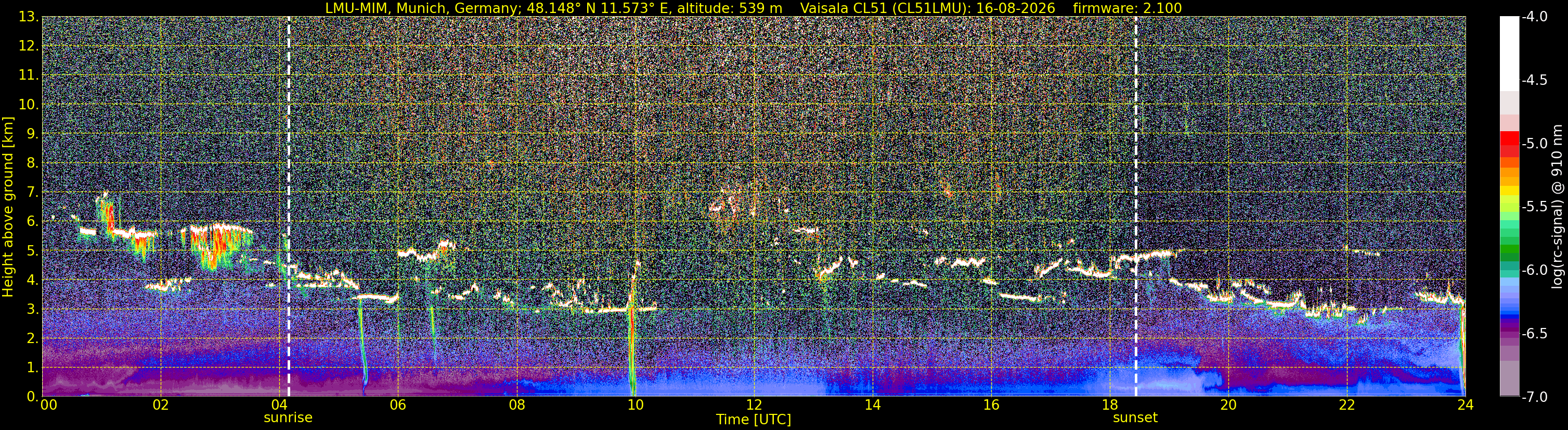
Task: Click the height tick label '13.'
Action: [x=29, y=17]
